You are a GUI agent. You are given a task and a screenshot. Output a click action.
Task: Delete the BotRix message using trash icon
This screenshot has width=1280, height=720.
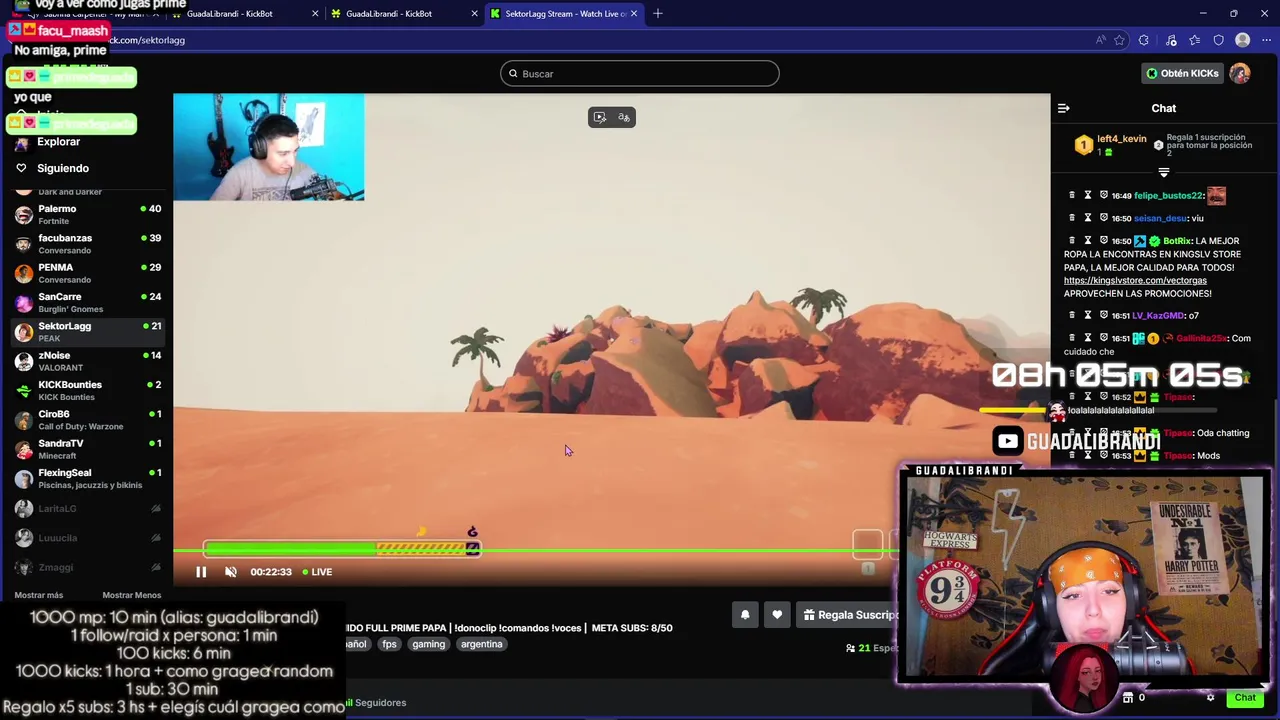click(x=1072, y=241)
